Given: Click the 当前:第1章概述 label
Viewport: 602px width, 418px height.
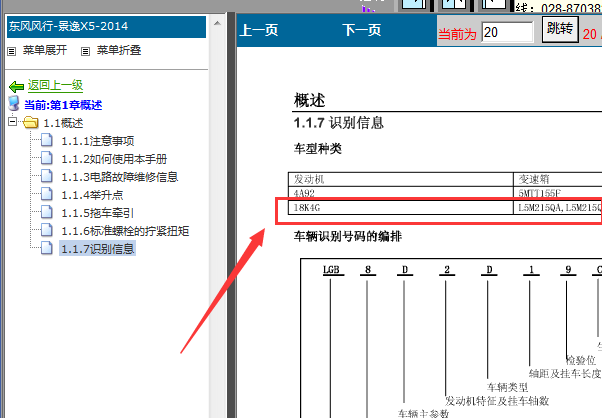Looking at the screenshot, I should click(x=63, y=105).
